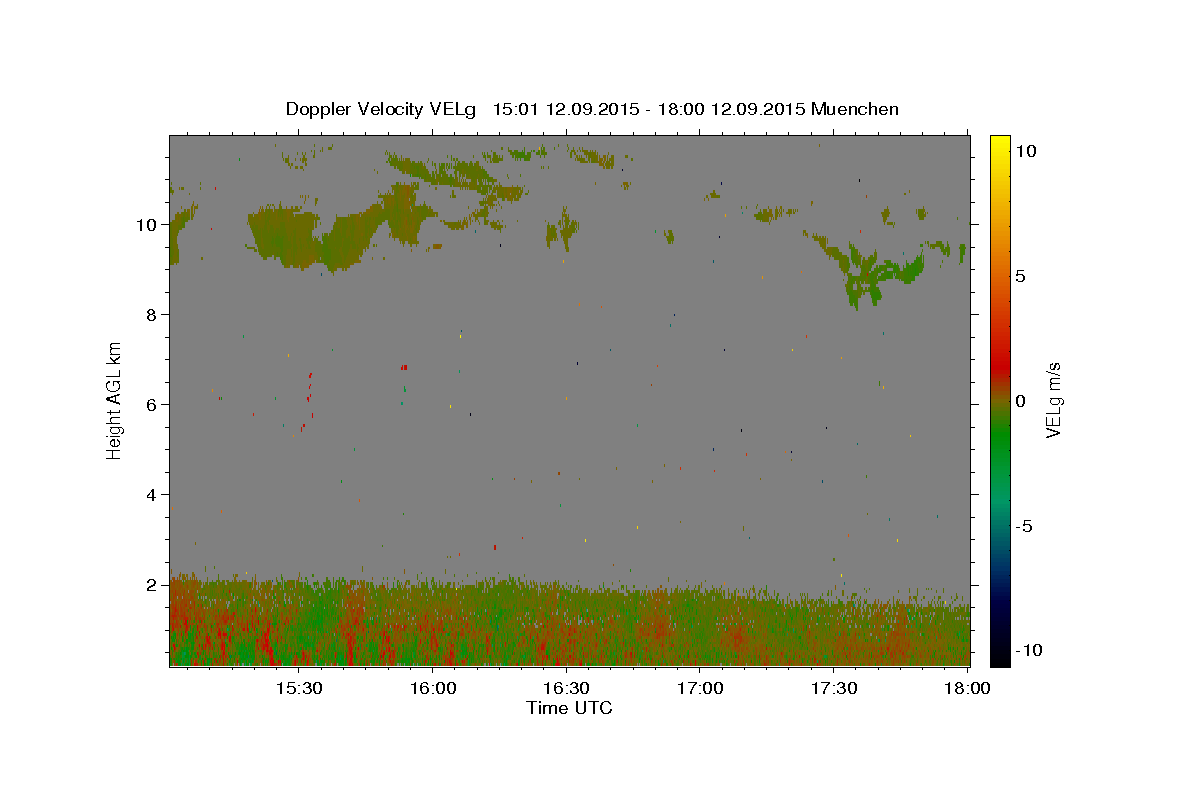Click the 15:30 time axis label
The height and width of the screenshot is (800, 1200).
298,688
